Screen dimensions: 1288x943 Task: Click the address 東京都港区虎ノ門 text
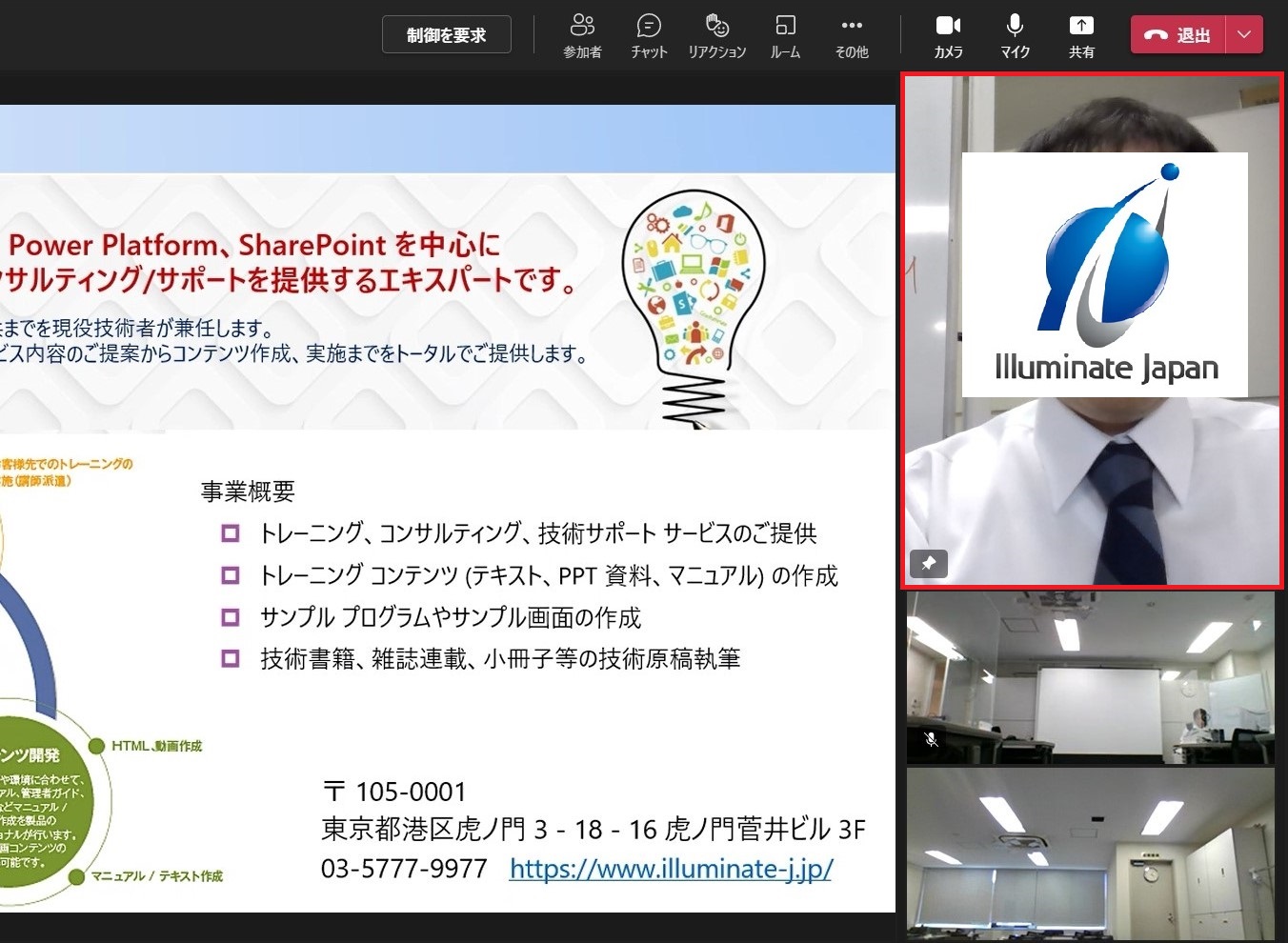[x=593, y=830]
